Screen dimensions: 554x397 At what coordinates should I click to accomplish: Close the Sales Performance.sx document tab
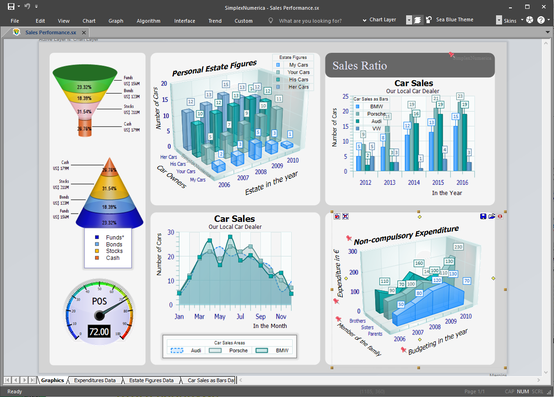[x=84, y=32]
